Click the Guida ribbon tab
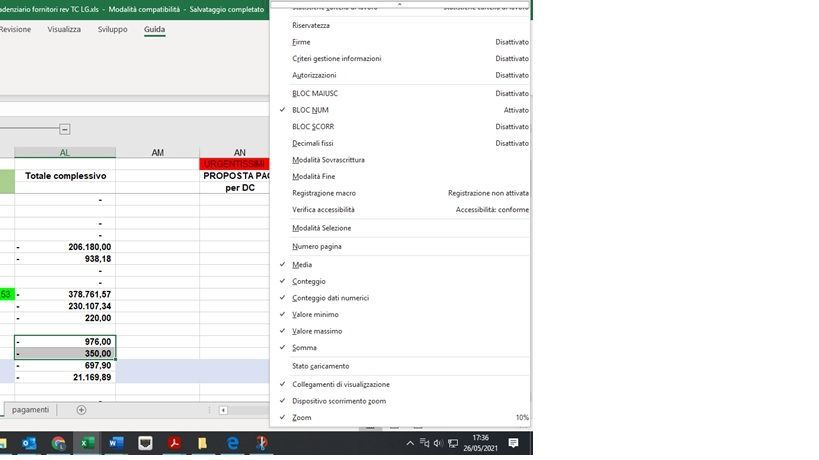This screenshot has height=460, width=819. (x=155, y=29)
